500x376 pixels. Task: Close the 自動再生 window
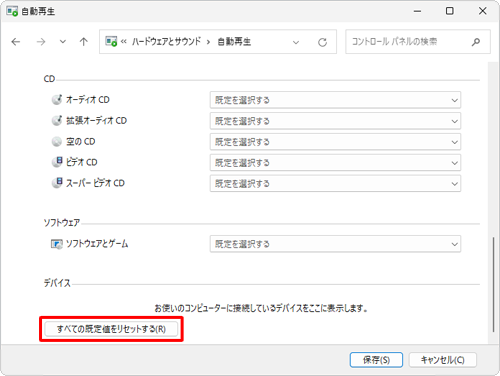[482, 11]
